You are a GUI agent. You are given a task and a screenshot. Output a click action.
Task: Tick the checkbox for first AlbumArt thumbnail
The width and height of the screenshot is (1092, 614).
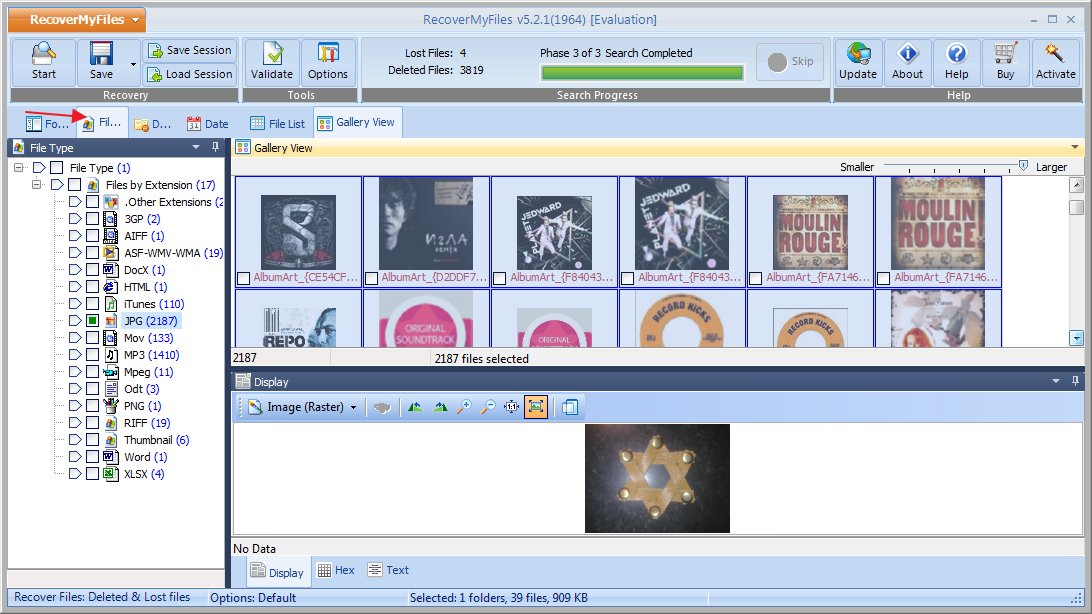[243, 278]
